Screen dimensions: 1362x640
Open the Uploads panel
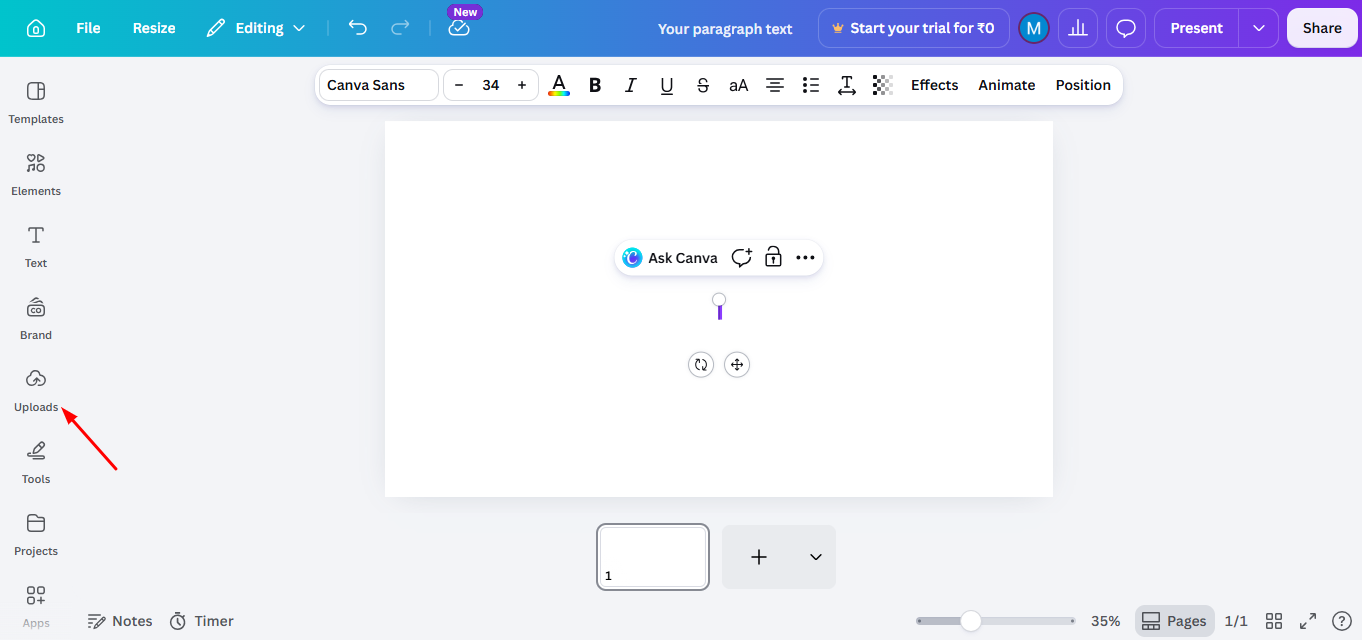(x=36, y=391)
